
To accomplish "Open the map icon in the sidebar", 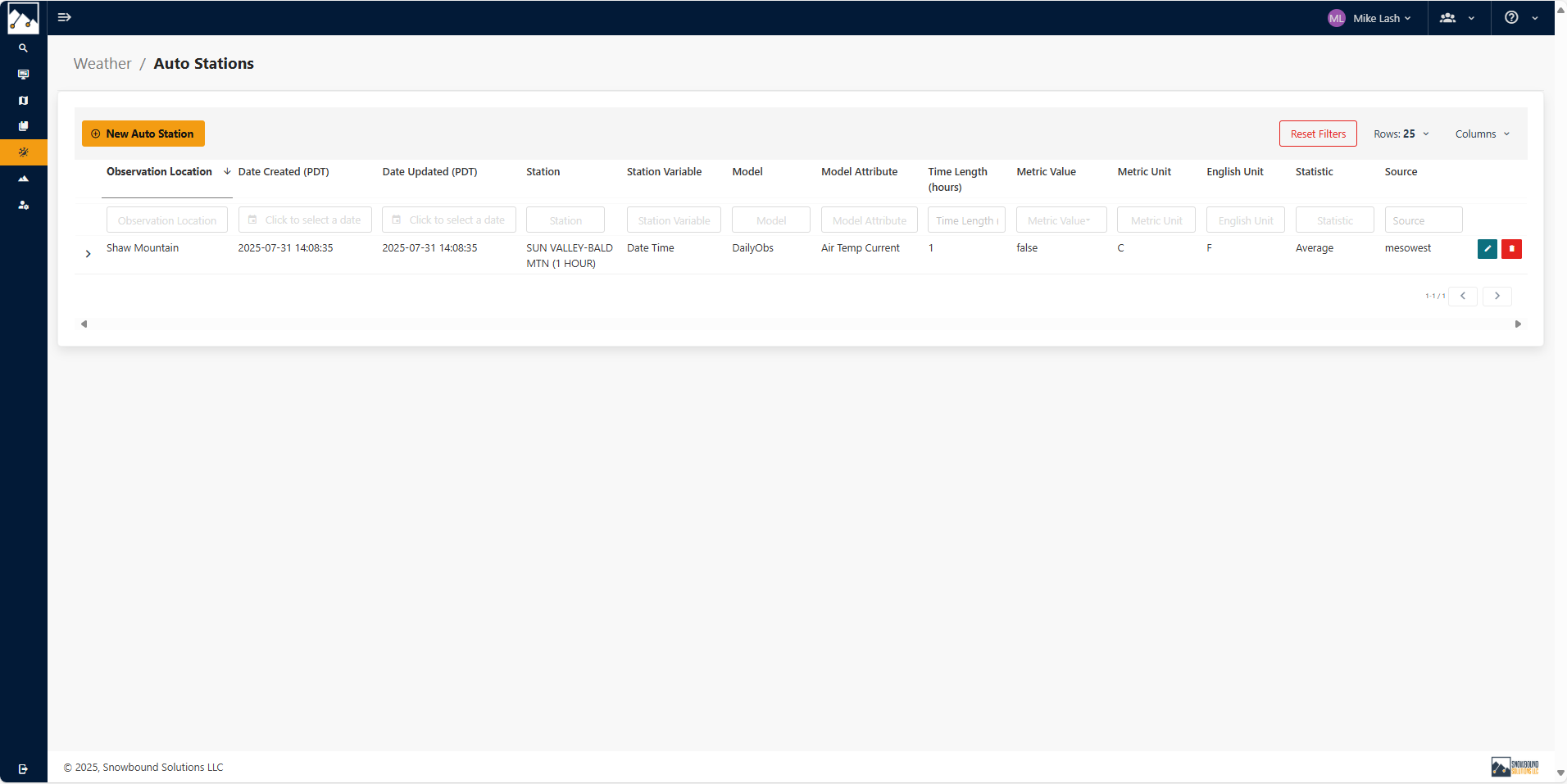I will pos(23,101).
